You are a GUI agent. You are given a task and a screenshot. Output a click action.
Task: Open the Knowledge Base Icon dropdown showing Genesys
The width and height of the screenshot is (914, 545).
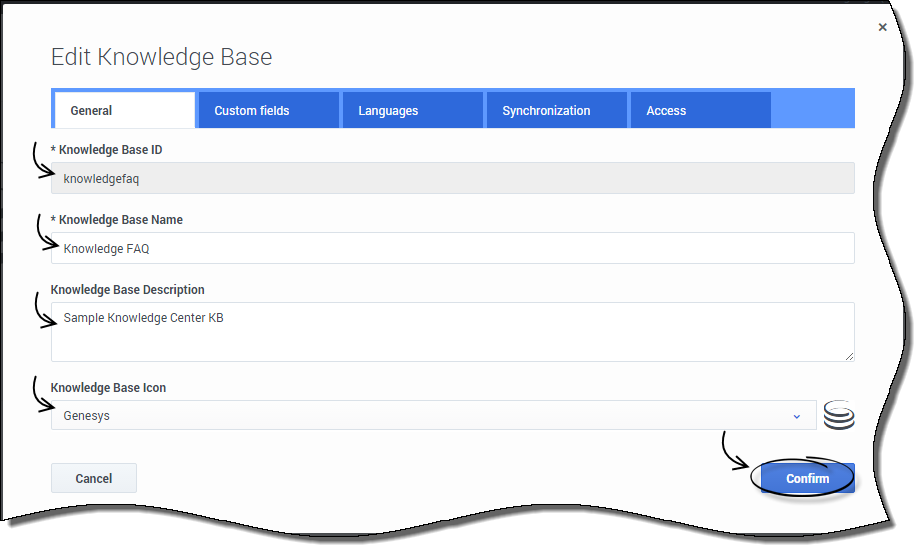click(432, 416)
